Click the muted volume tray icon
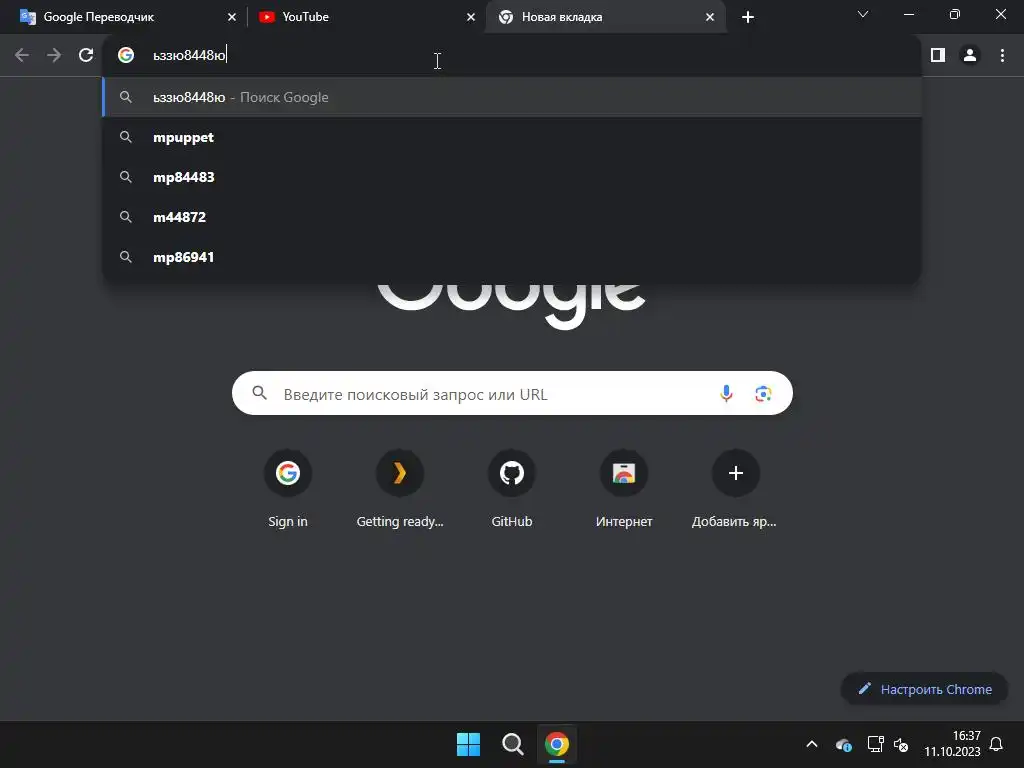 [x=901, y=744]
